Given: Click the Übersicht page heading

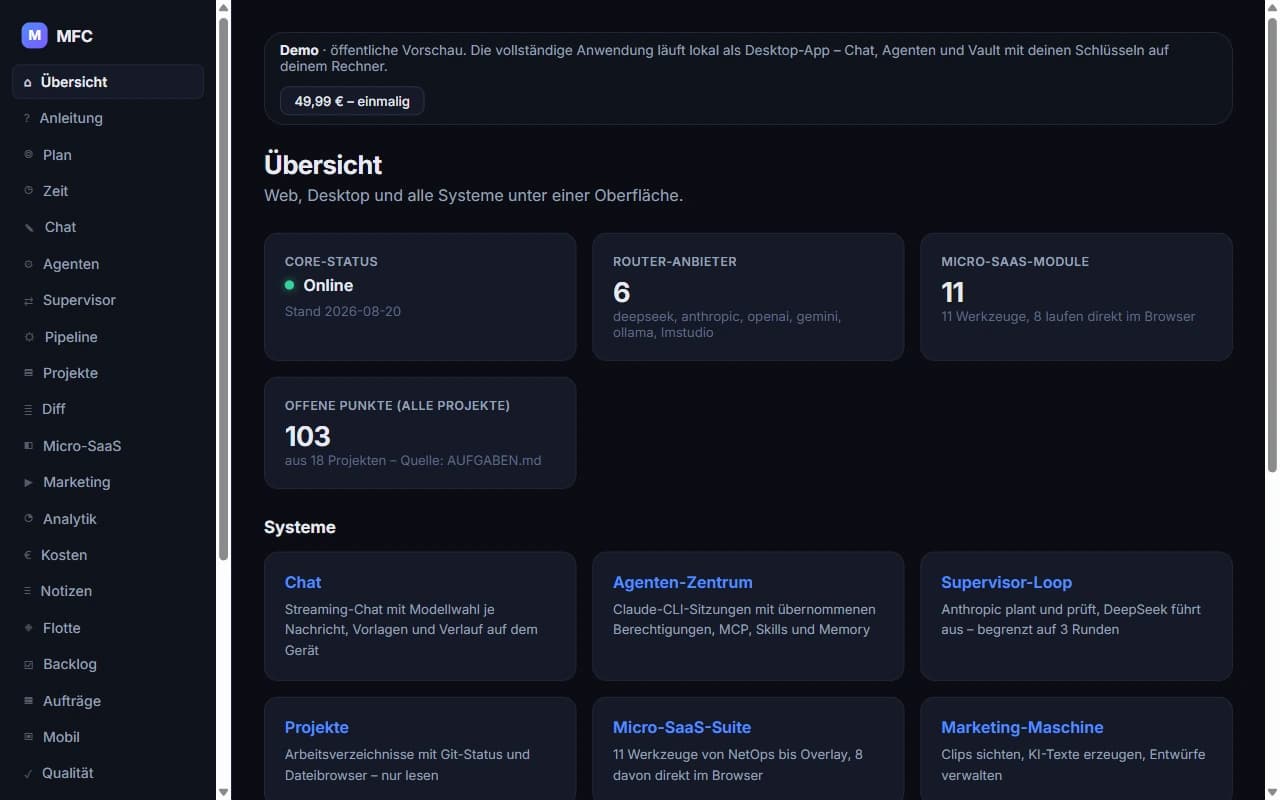Looking at the screenshot, I should pos(323,164).
